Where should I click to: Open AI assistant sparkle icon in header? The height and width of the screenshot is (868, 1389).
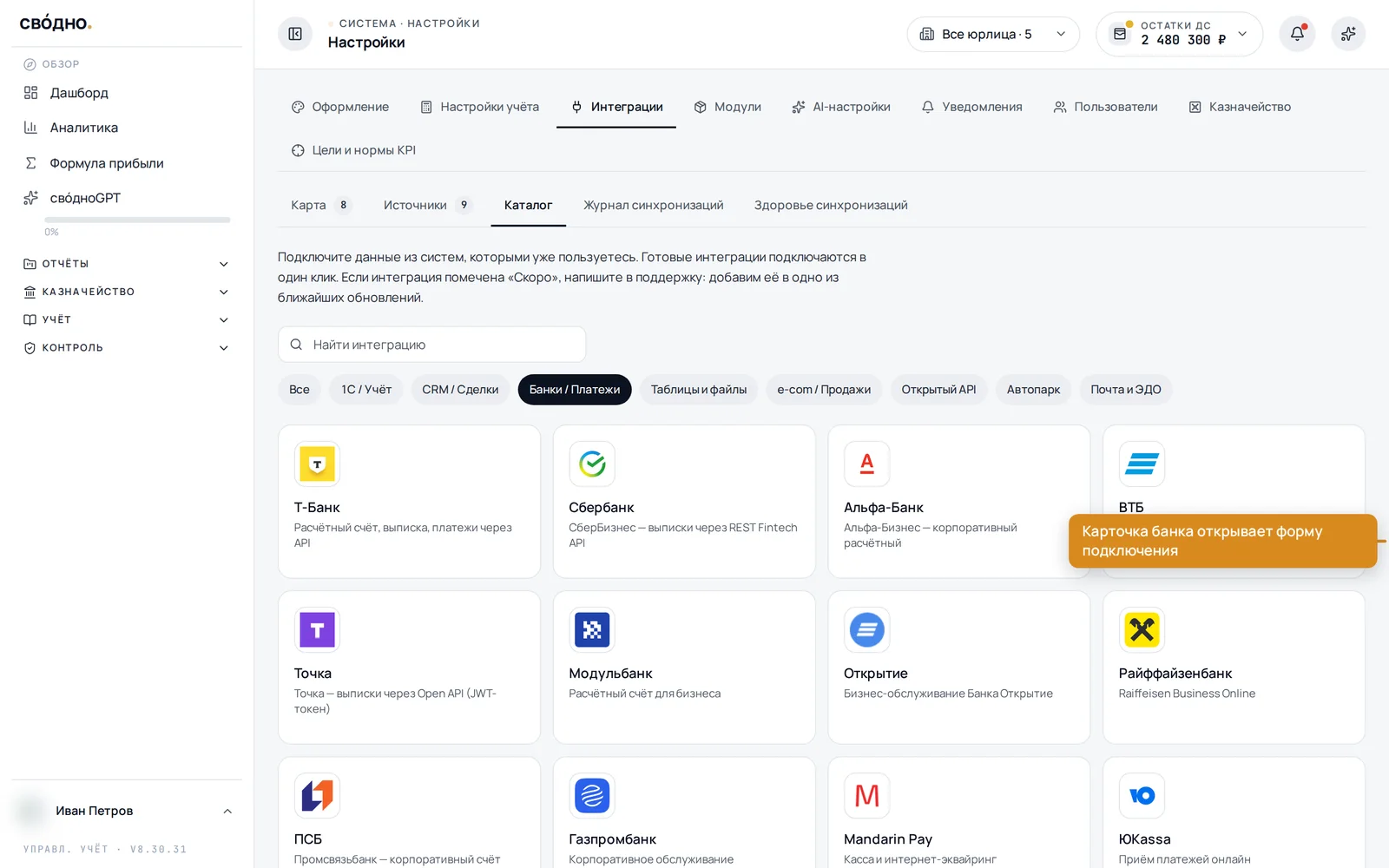[1348, 34]
